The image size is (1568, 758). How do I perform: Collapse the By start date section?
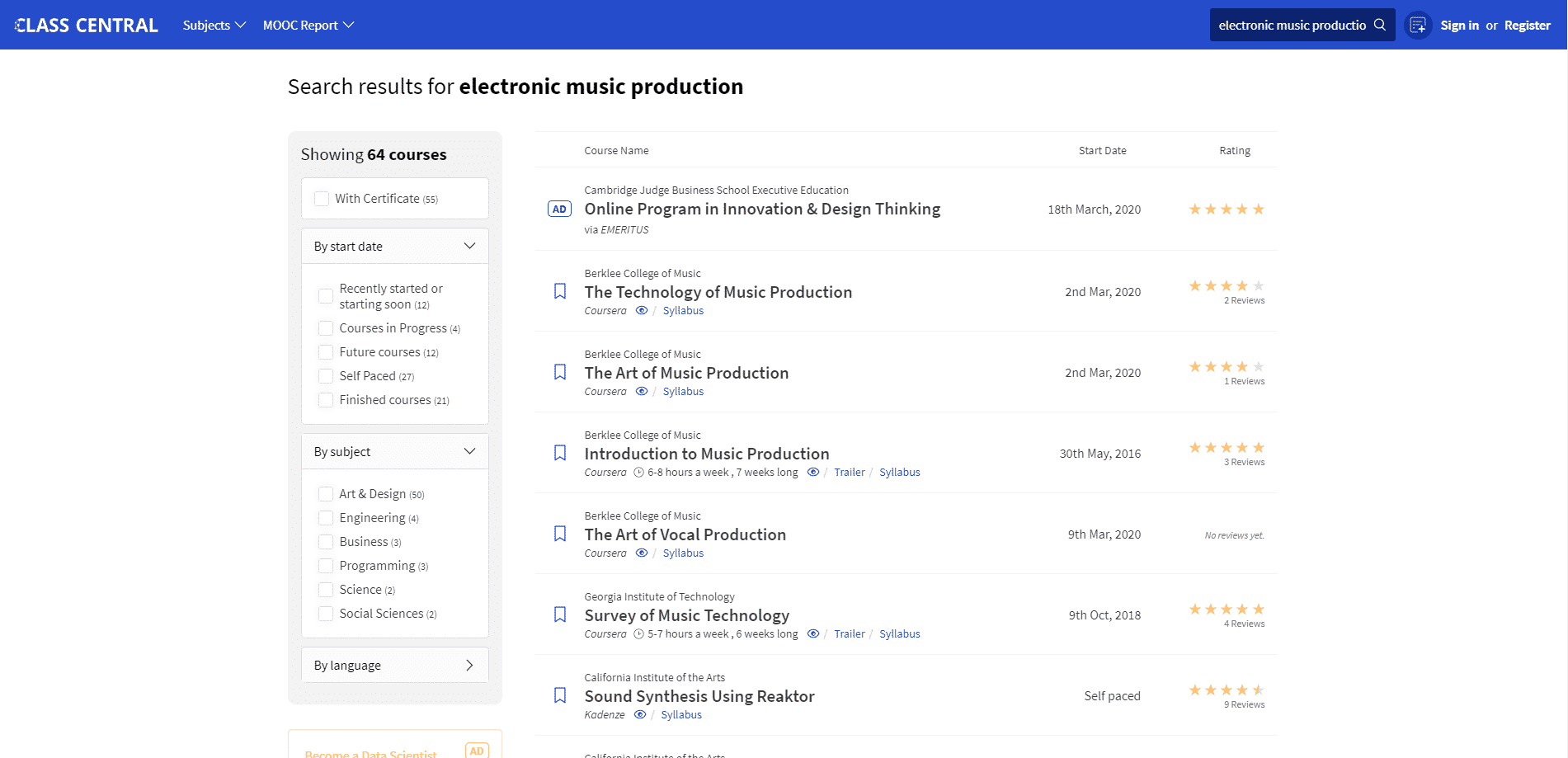pyautogui.click(x=395, y=246)
